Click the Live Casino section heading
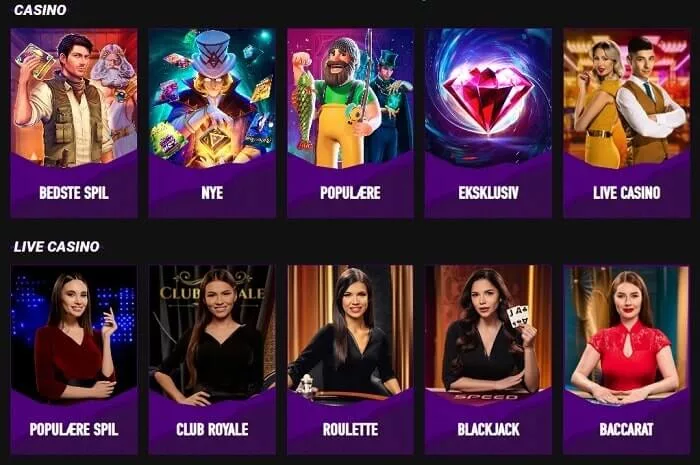Image resolution: width=700 pixels, height=465 pixels. click(56, 246)
